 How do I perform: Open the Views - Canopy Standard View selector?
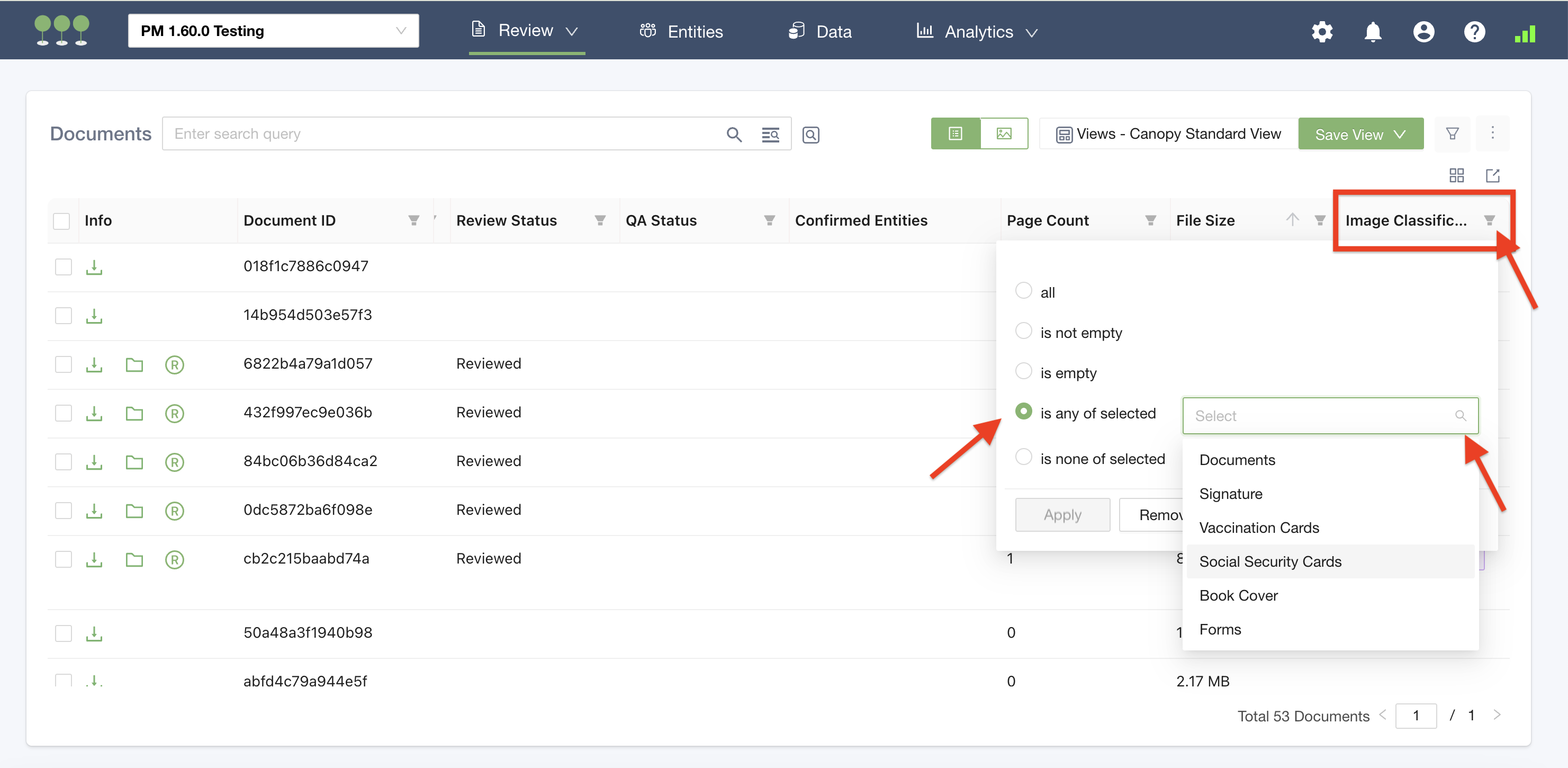[x=1168, y=134]
